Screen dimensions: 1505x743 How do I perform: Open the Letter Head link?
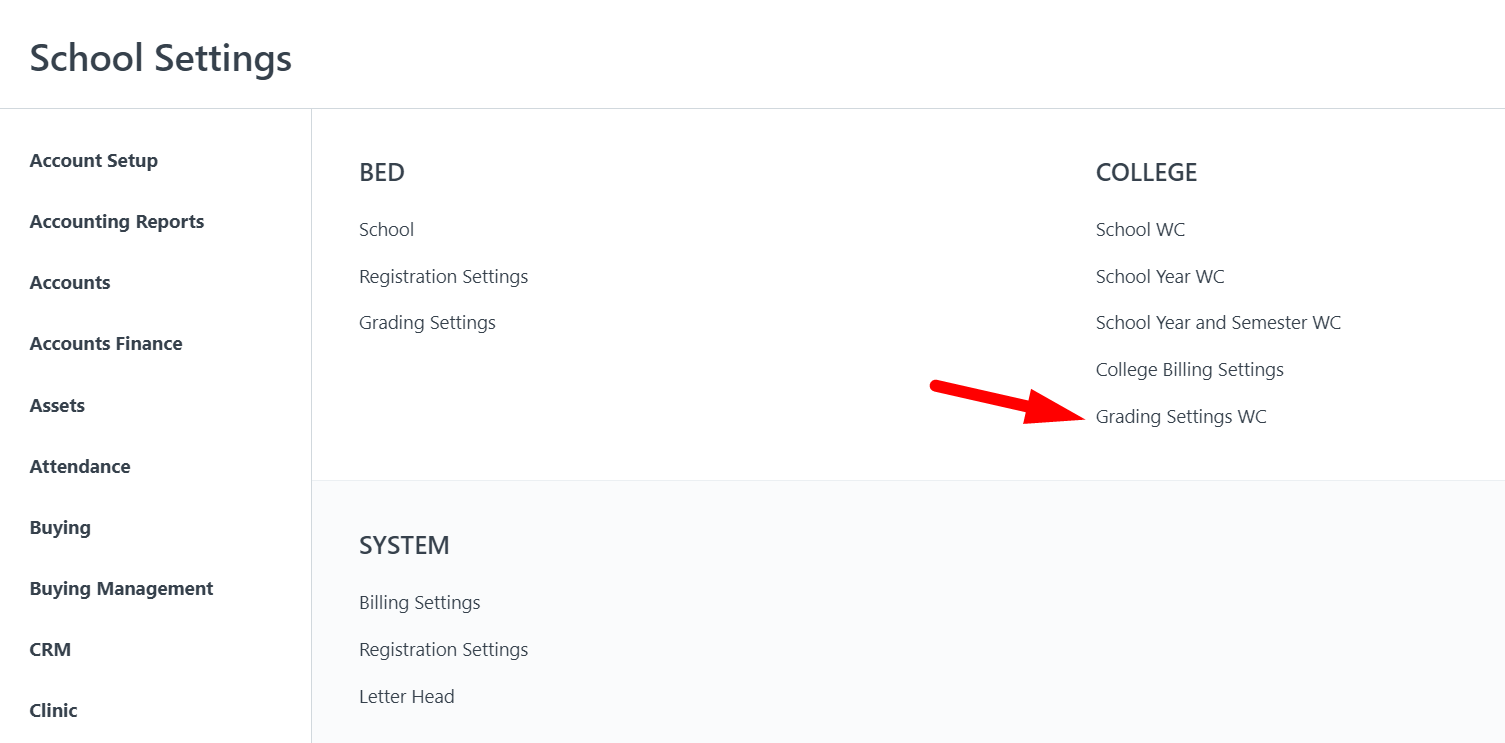click(407, 696)
